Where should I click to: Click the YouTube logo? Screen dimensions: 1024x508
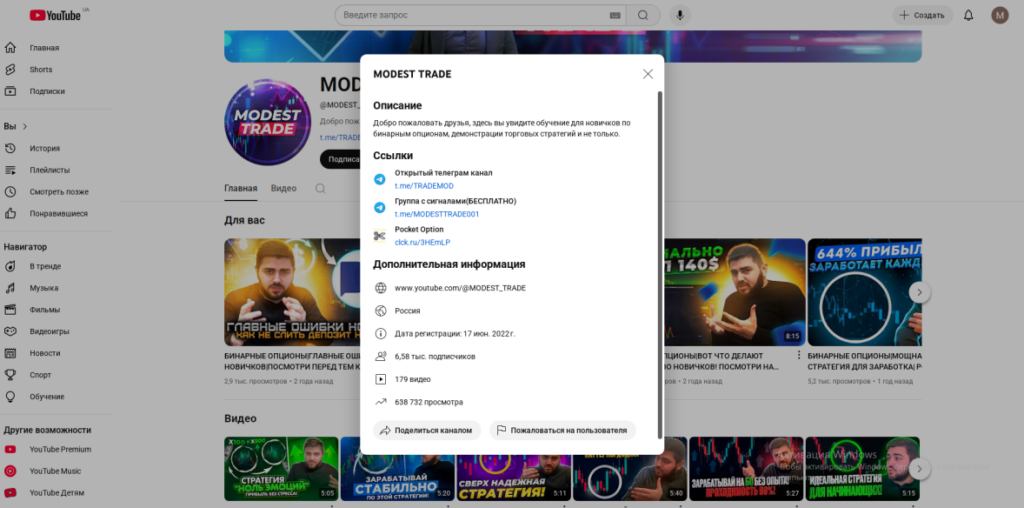click(56, 15)
